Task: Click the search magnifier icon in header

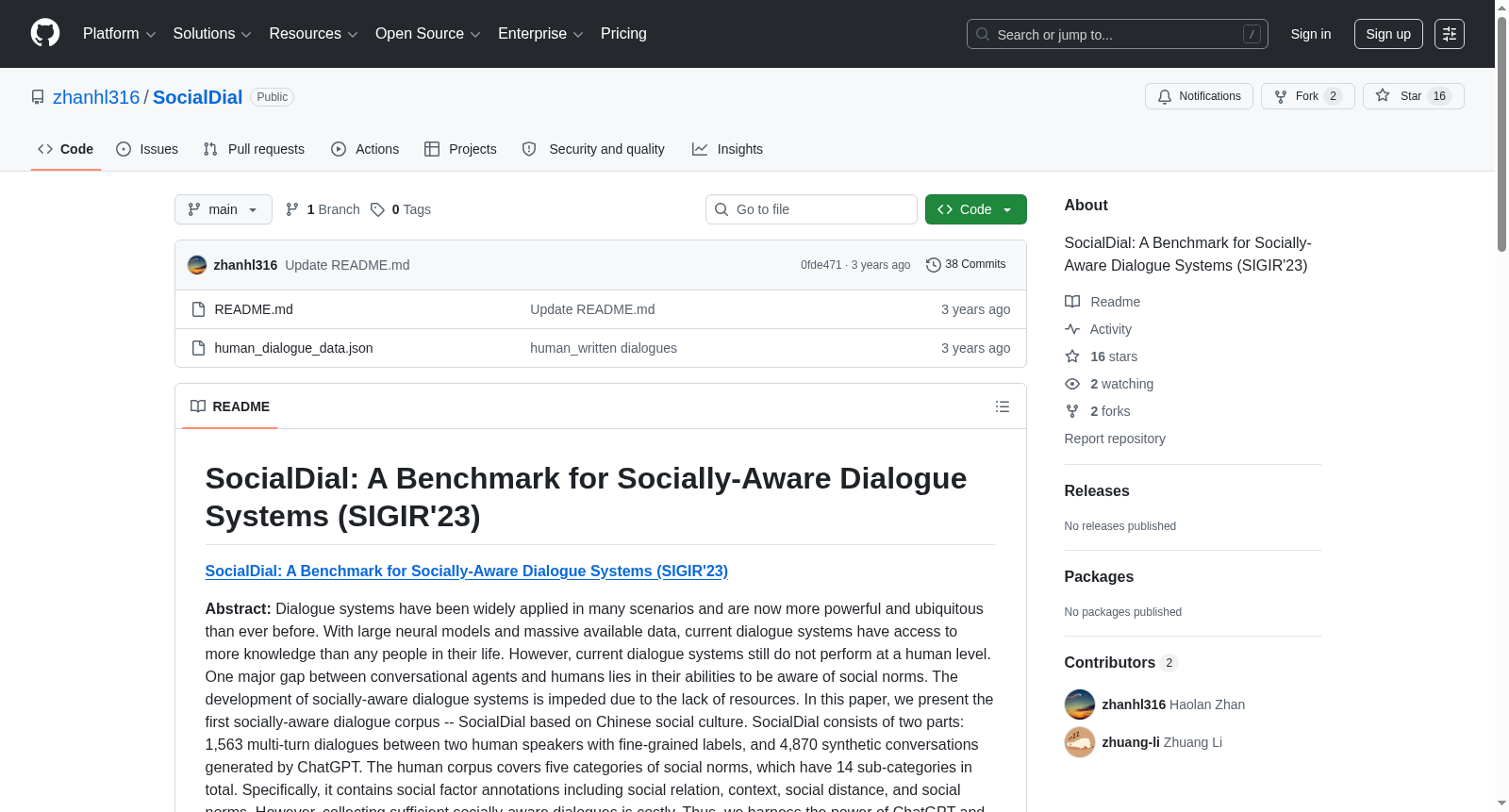Action: (983, 34)
